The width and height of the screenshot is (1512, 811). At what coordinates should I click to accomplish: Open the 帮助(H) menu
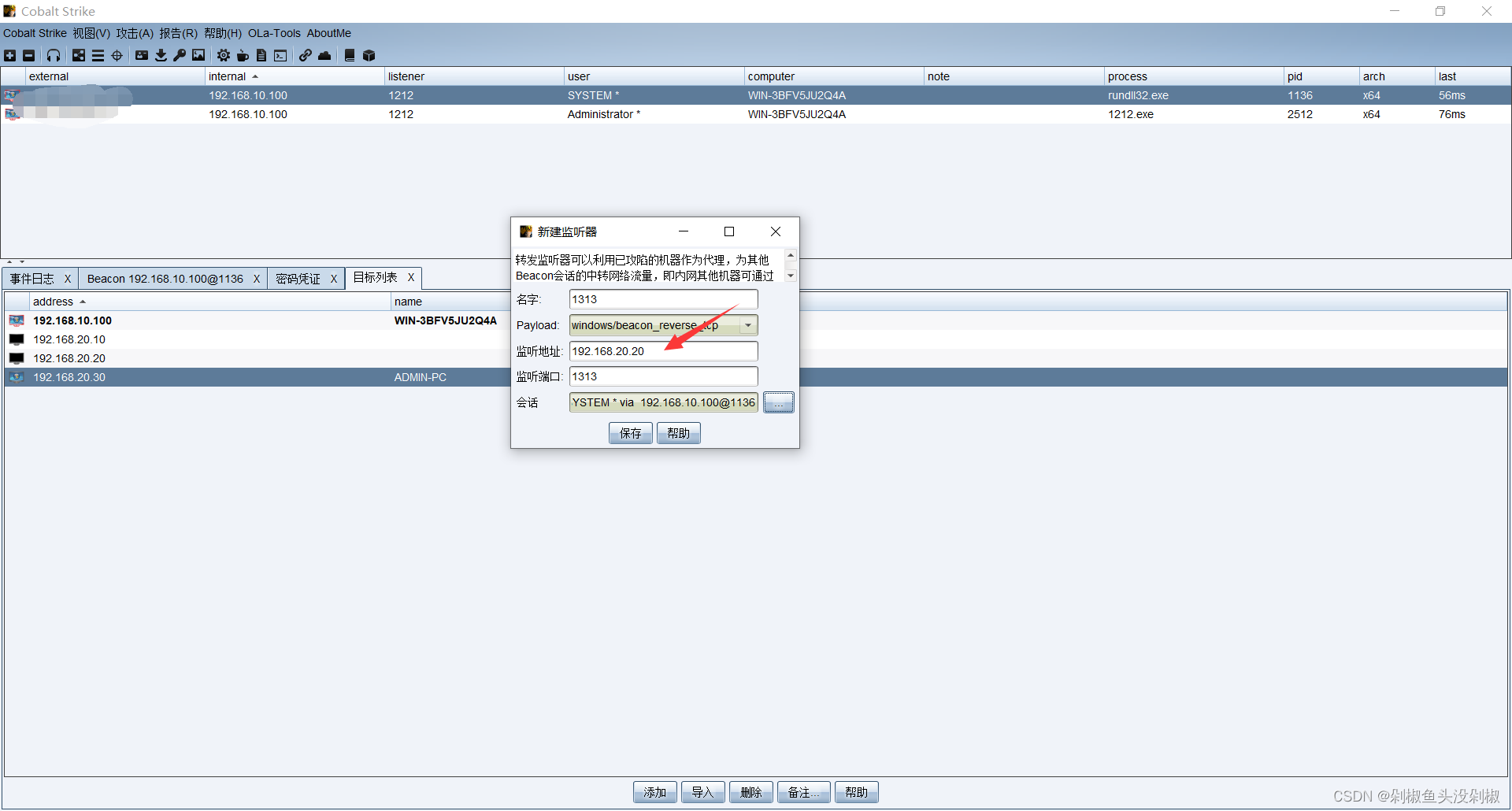coord(223,33)
